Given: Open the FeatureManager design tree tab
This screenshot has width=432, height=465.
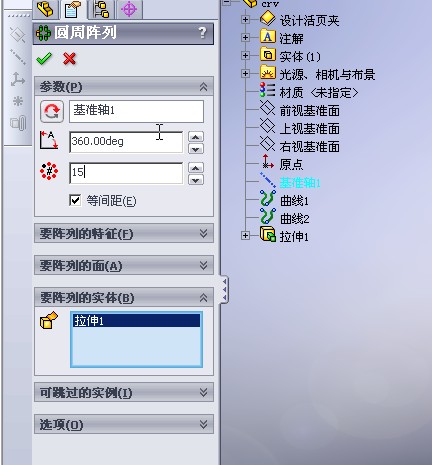Looking at the screenshot, I should click(x=45, y=9).
